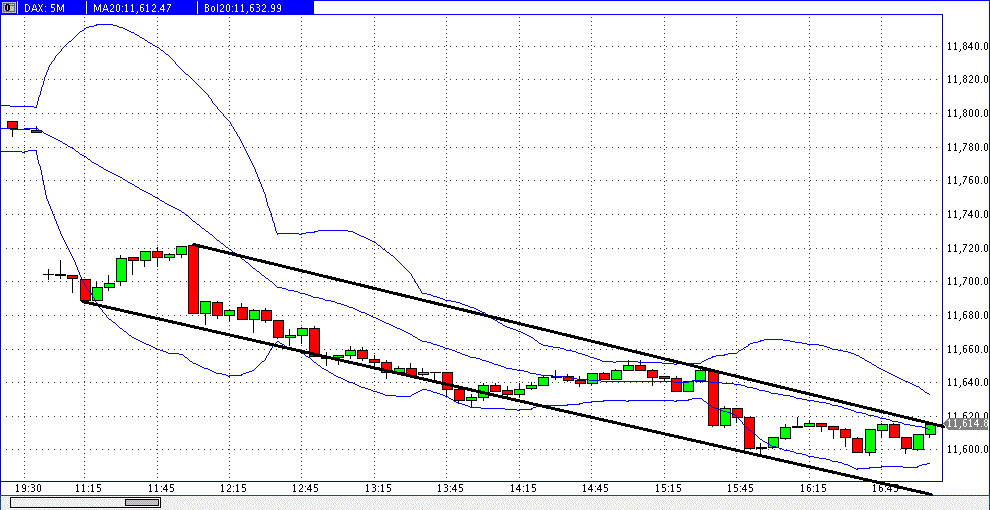Click the 11,640.0 price axis label
This screenshot has height=510, width=990.
click(967, 382)
